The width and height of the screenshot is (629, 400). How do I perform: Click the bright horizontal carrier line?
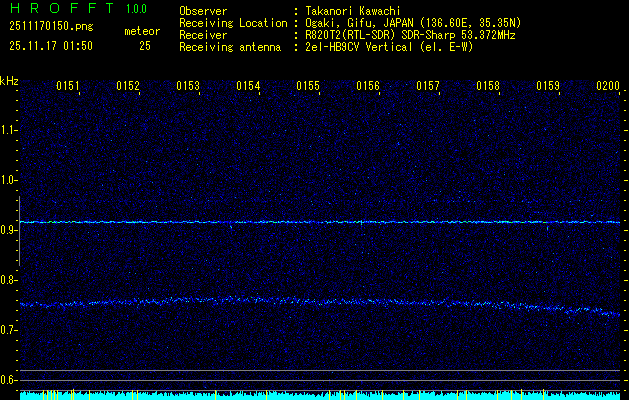320,222
